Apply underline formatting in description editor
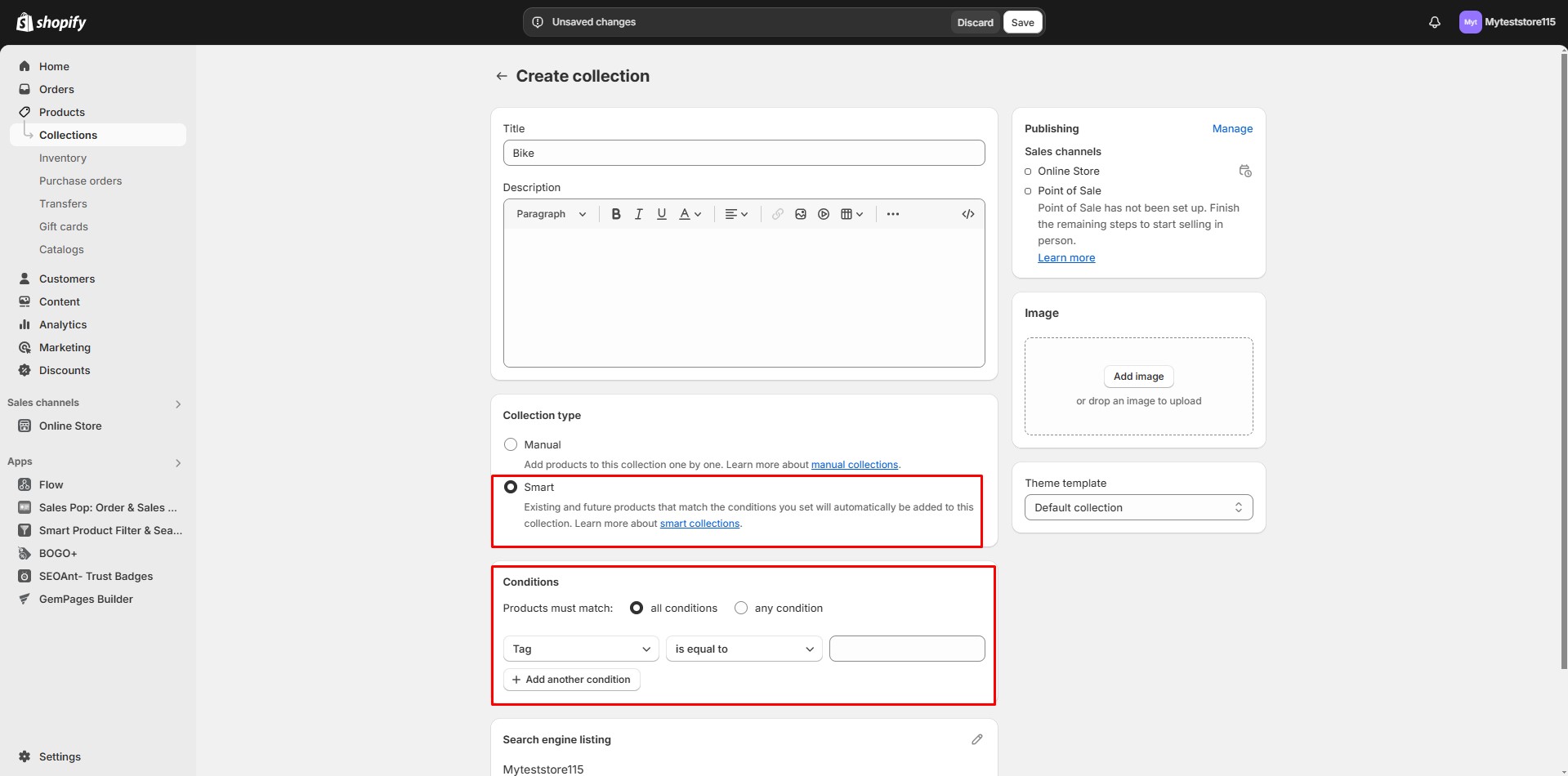 tap(662, 214)
